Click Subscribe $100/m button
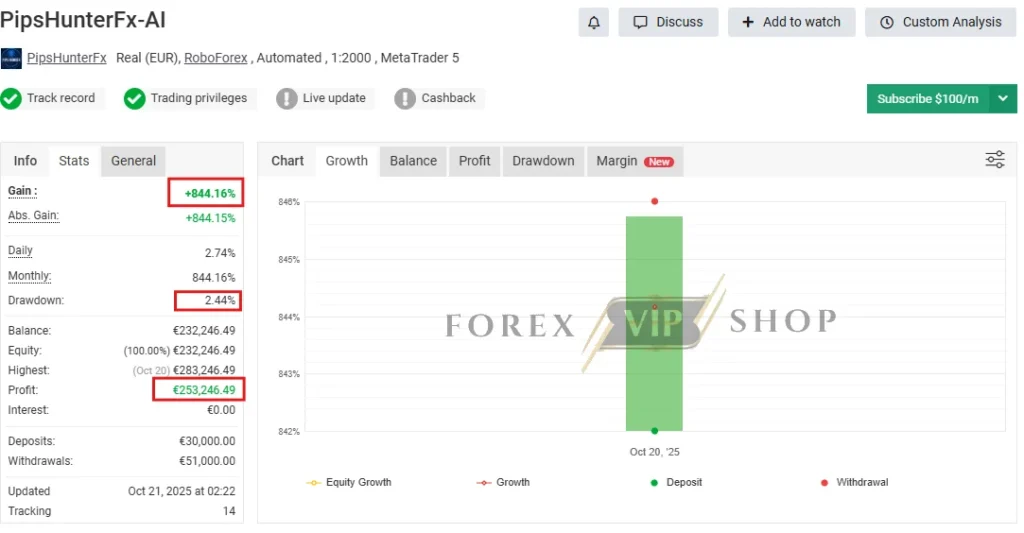 tap(928, 99)
